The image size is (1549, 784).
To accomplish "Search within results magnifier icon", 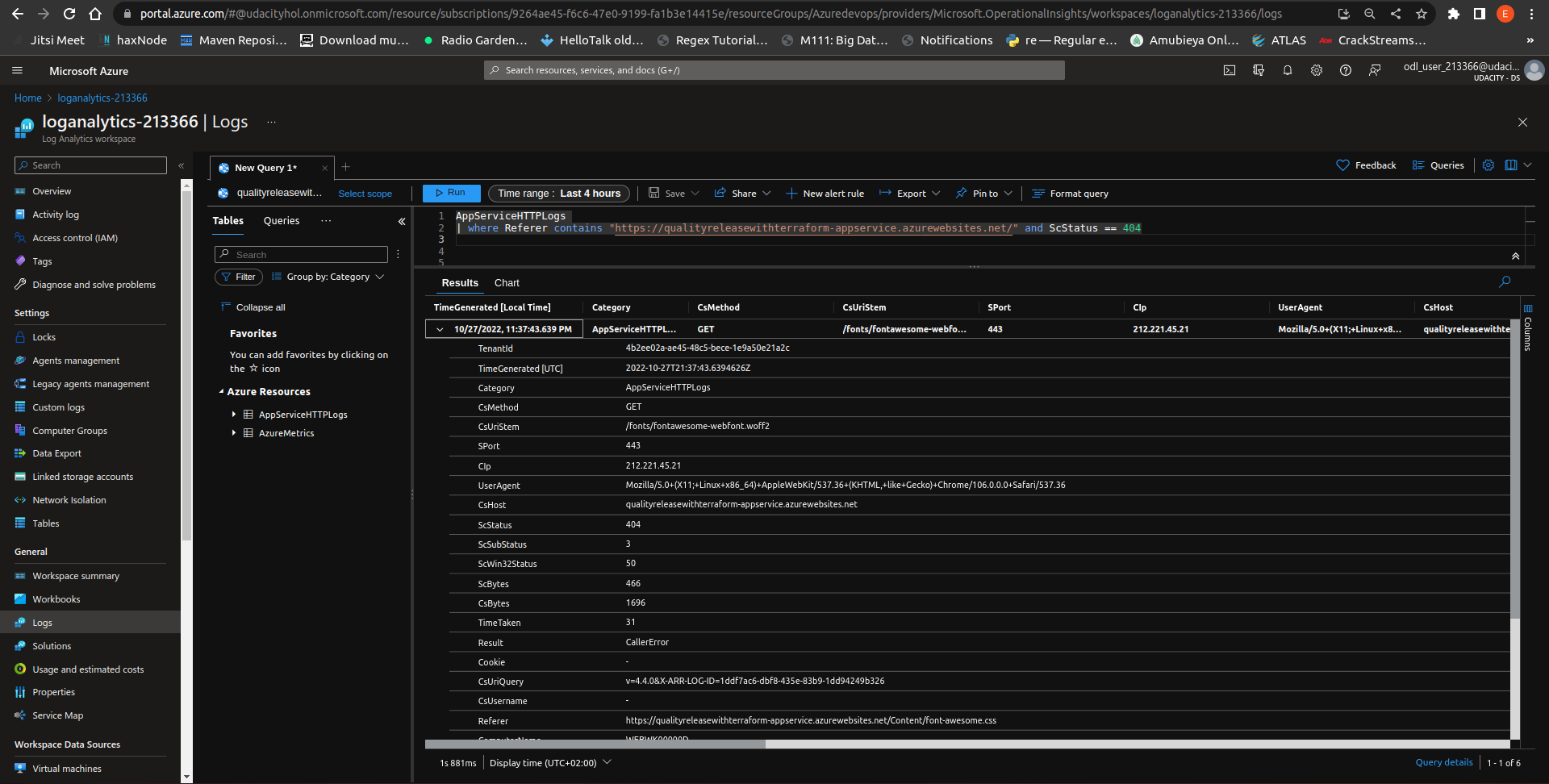I will 1505,281.
